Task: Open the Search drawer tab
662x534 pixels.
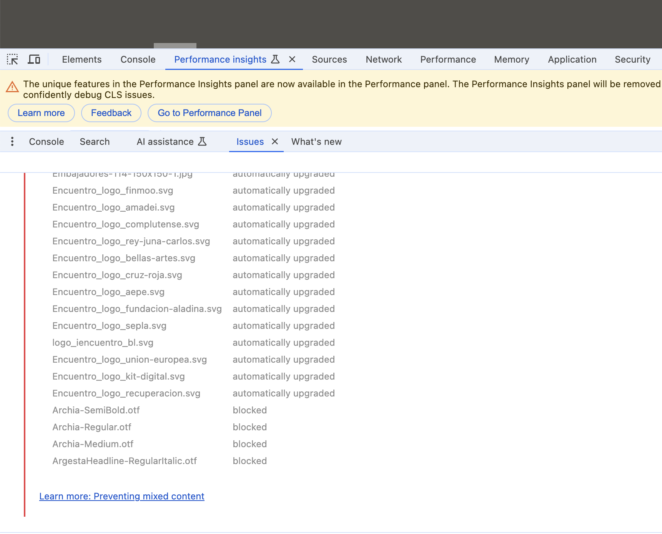Action: pyautogui.click(x=95, y=142)
